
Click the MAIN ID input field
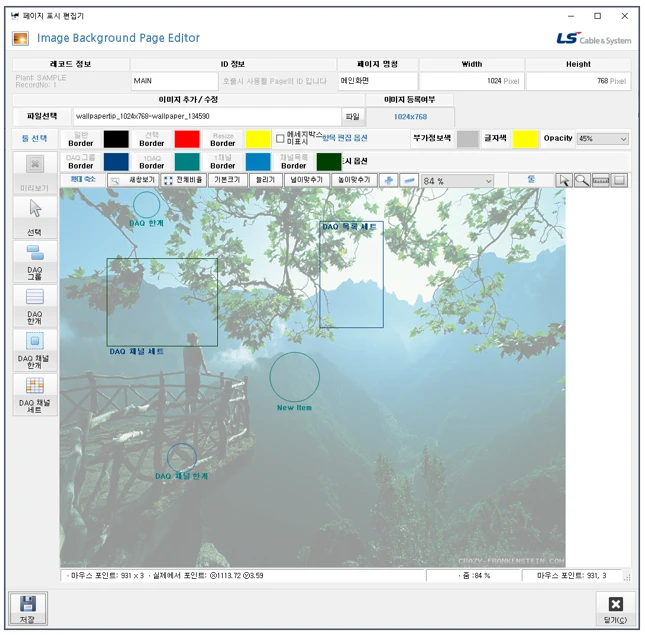pyautogui.click(x=175, y=81)
